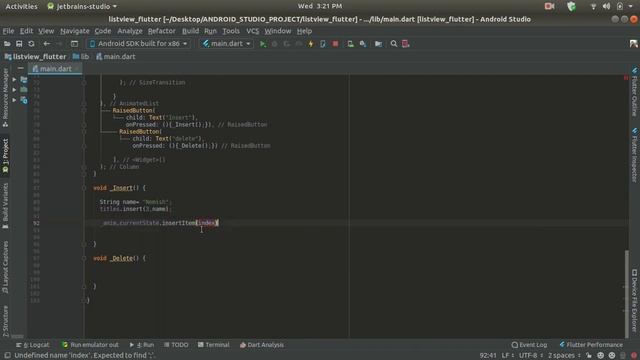Image resolution: width=640 pixels, height=360 pixels.
Task: Click the _Insert method name in editor
Action: pos(121,188)
